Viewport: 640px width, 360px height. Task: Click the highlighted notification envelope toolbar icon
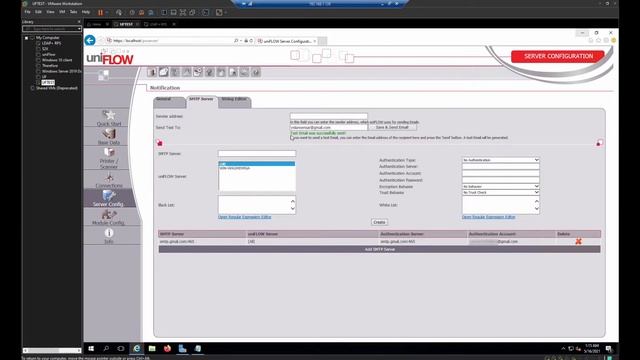[164, 72]
